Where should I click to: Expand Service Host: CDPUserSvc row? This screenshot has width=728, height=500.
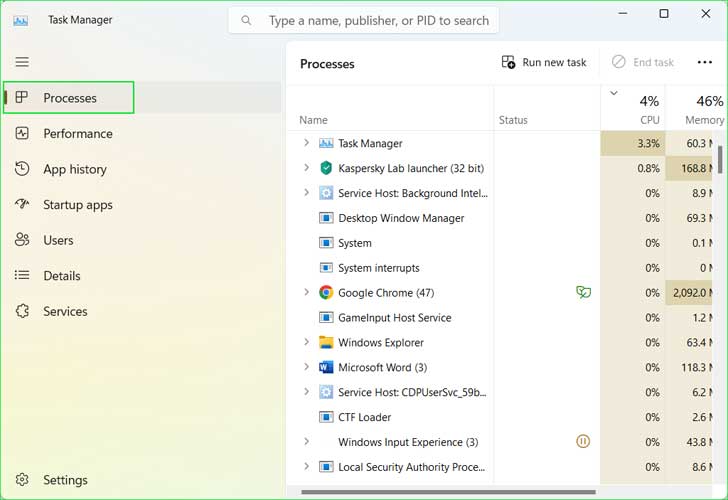click(x=306, y=391)
